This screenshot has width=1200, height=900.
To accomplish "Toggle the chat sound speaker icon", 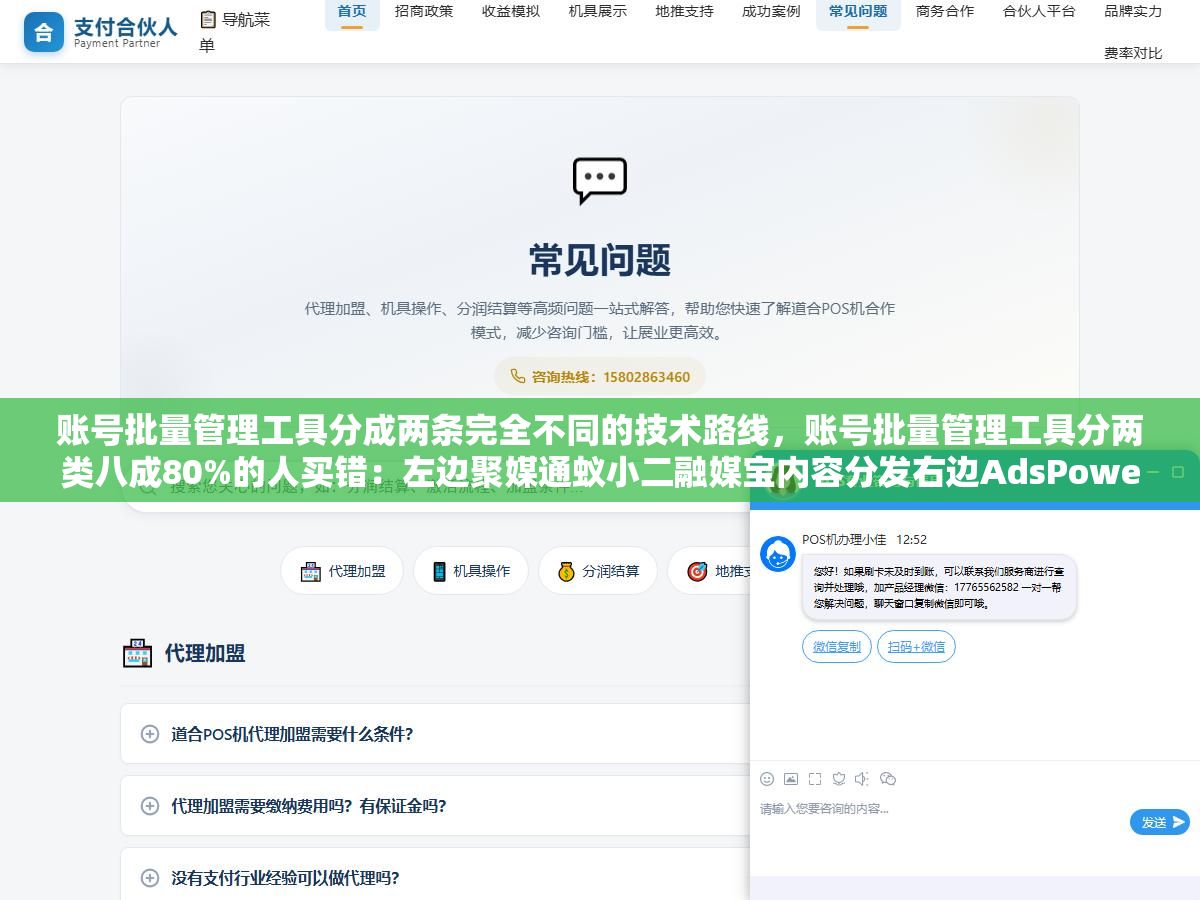I will pos(863,779).
